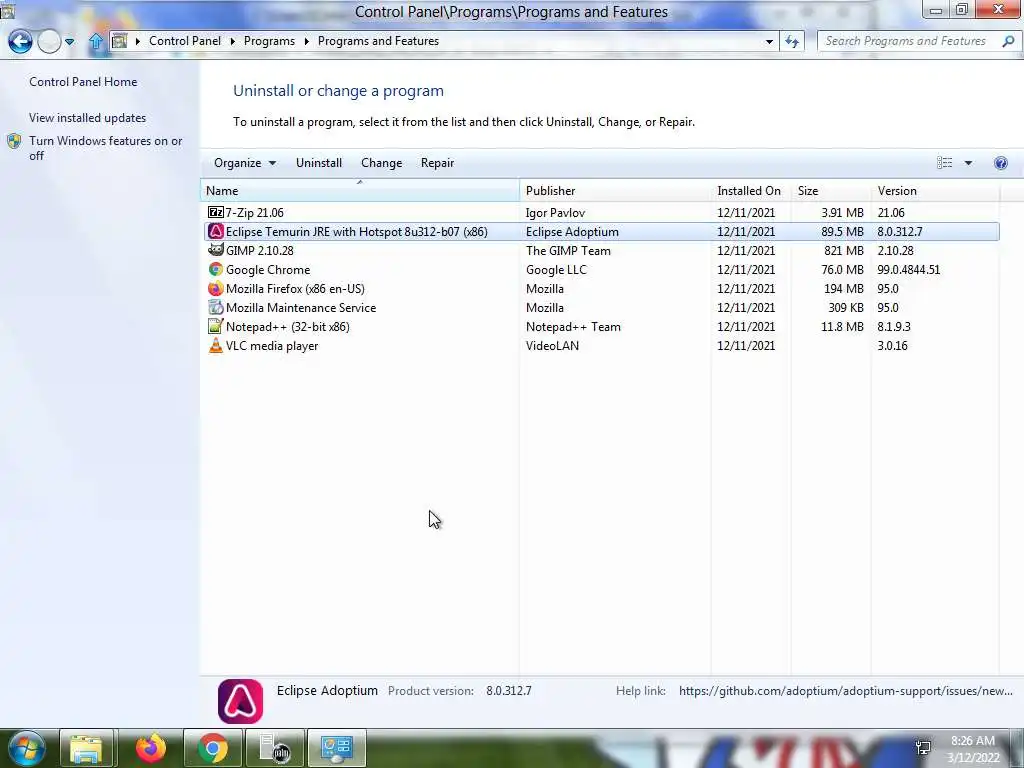This screenshot has height=768, width=1024.
Task: Sort by the Size column header
Action: tap(831, 191)
